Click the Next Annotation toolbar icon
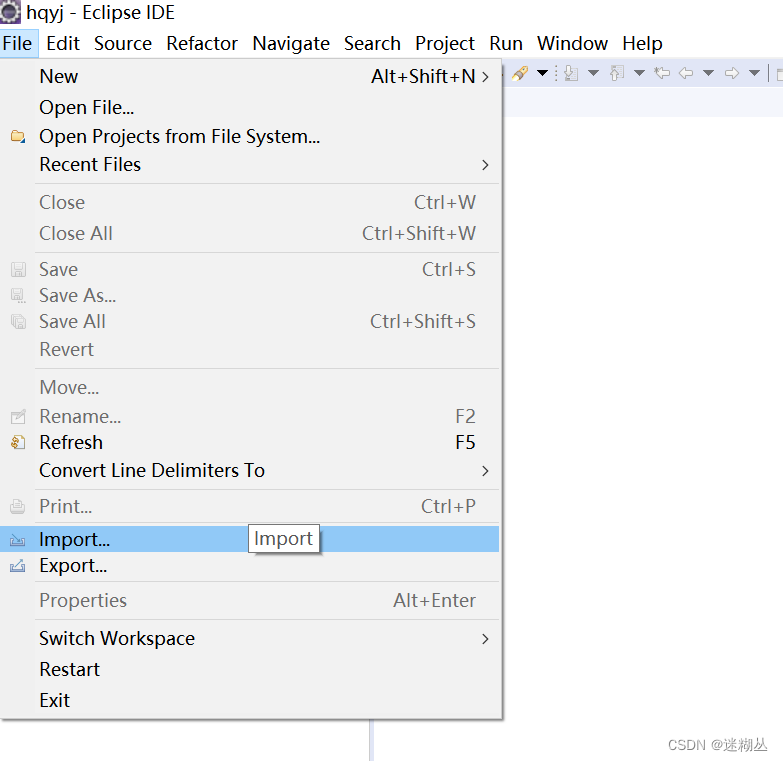Screen dimensions: 783x761 (x=571, y=74)
